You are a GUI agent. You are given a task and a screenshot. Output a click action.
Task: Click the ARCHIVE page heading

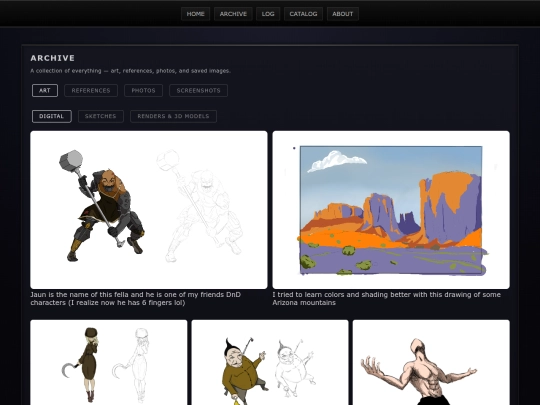(53, 58)
